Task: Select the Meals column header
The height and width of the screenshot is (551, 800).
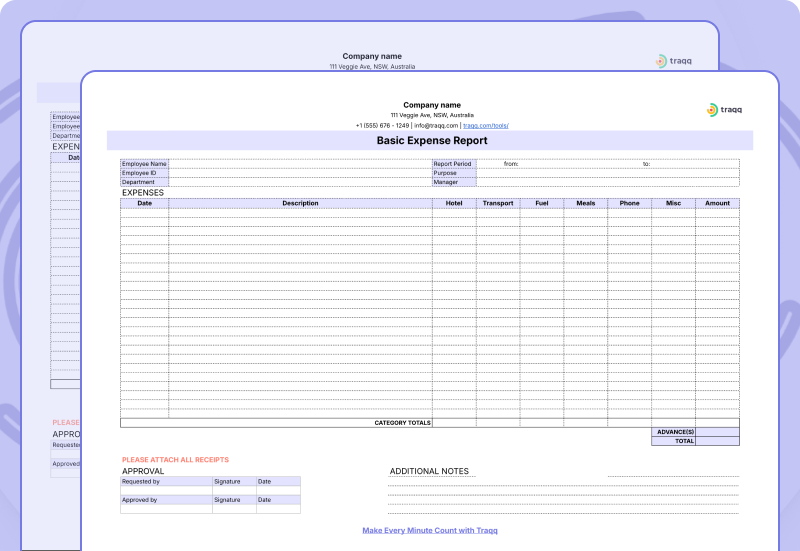Action: tap(586, 203)
